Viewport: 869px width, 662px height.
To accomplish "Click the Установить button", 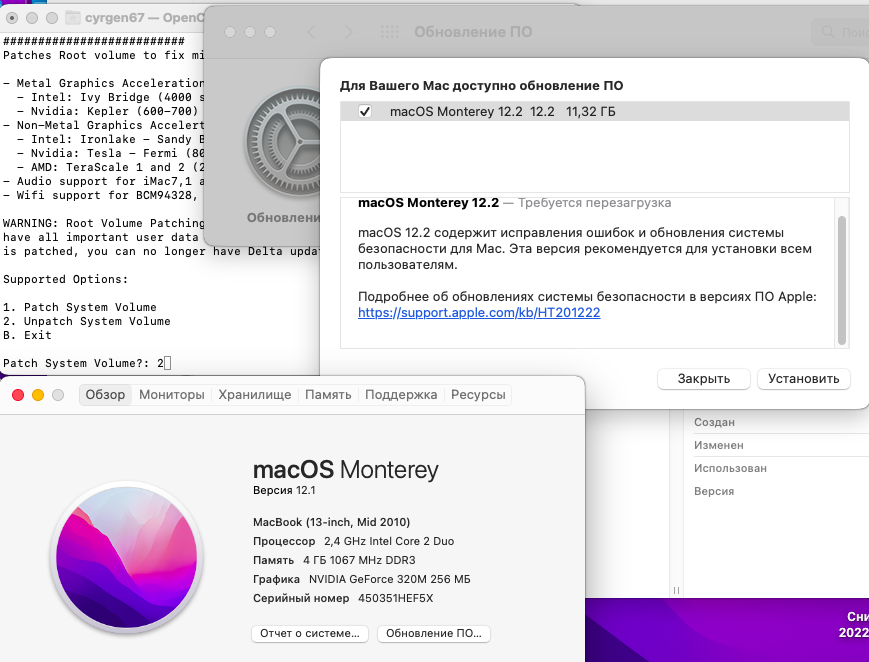I will point(804,379).
